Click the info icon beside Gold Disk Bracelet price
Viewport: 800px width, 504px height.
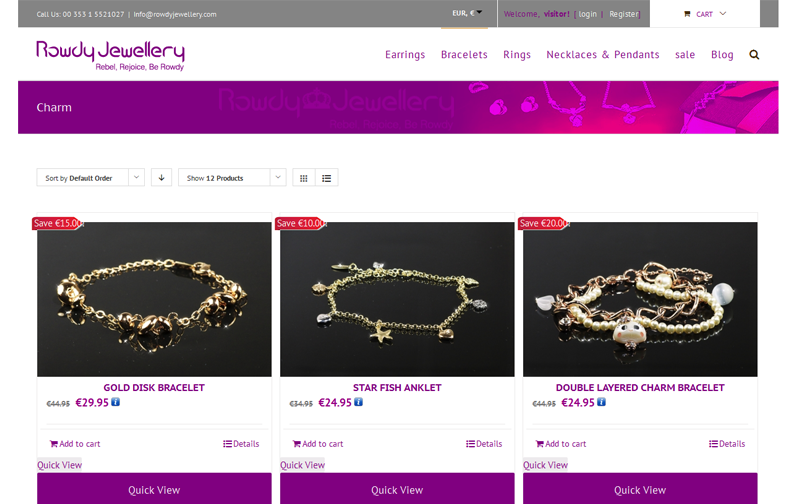click(x=116, y=402)
